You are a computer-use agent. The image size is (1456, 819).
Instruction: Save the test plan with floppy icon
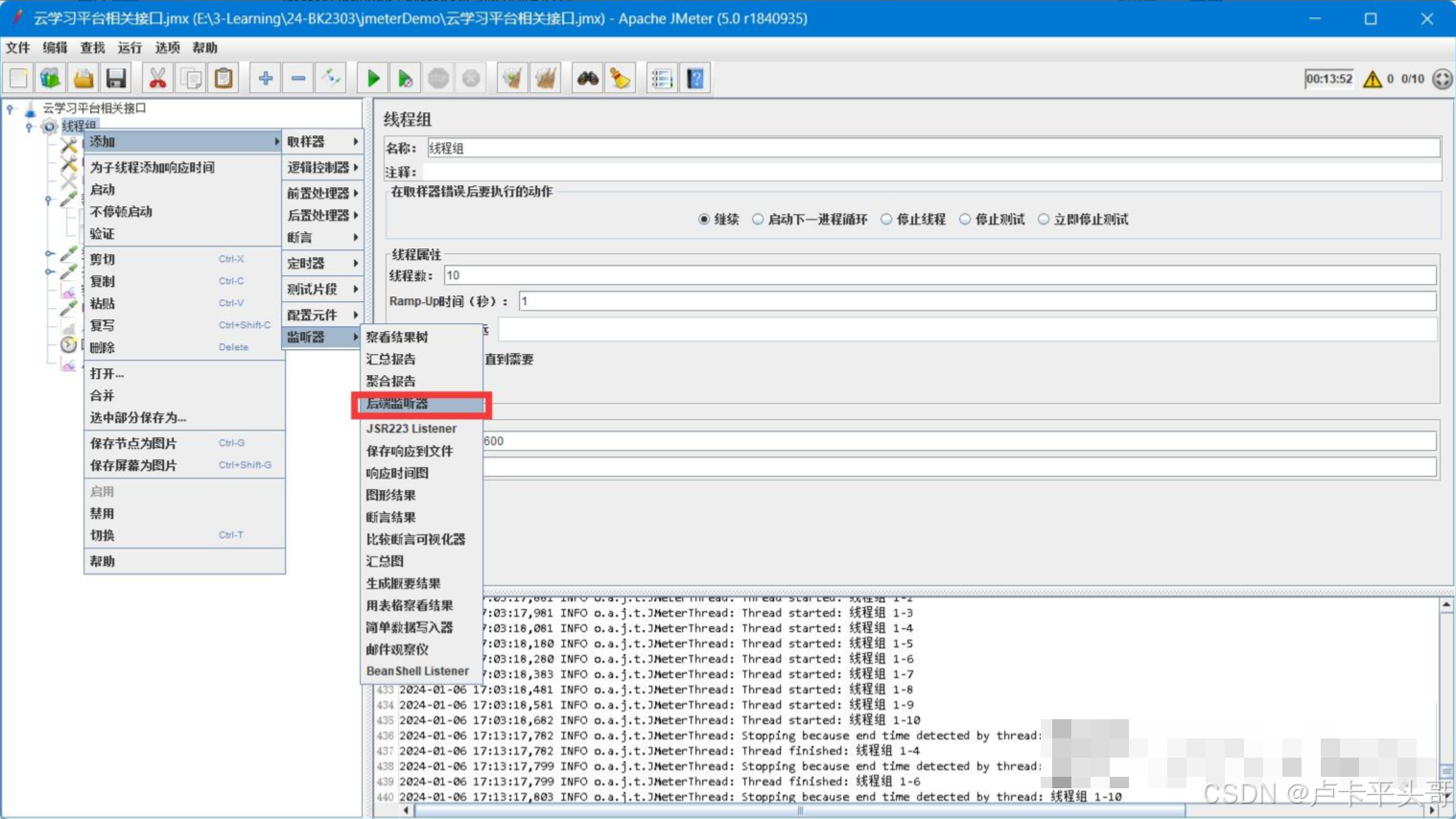click(x=116, y=79)
